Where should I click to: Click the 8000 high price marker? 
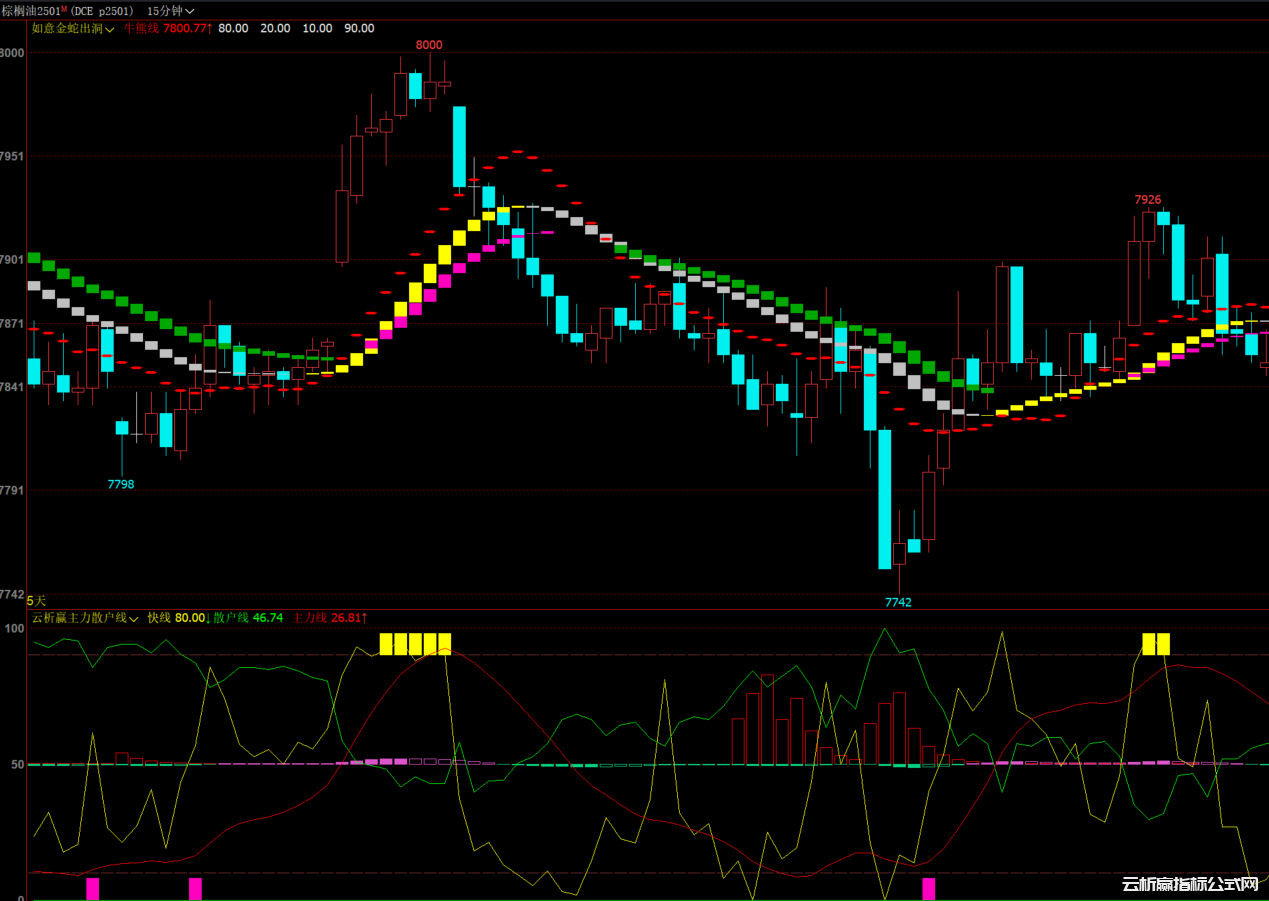[x=429, y=45]
